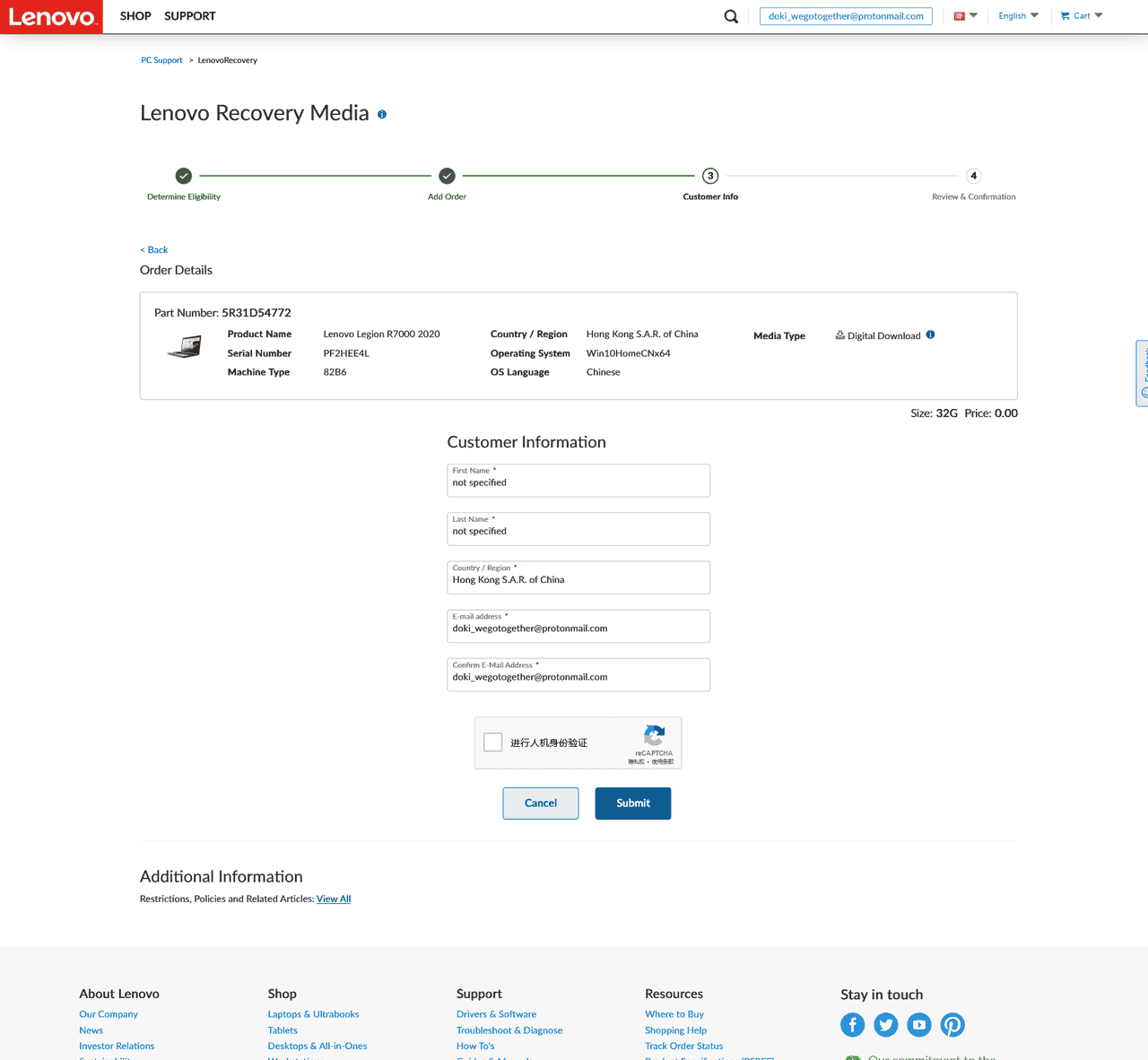Open Lenovo Facebook page icon
The height and width of the screenshot is (1060, 1148).
852,1024
